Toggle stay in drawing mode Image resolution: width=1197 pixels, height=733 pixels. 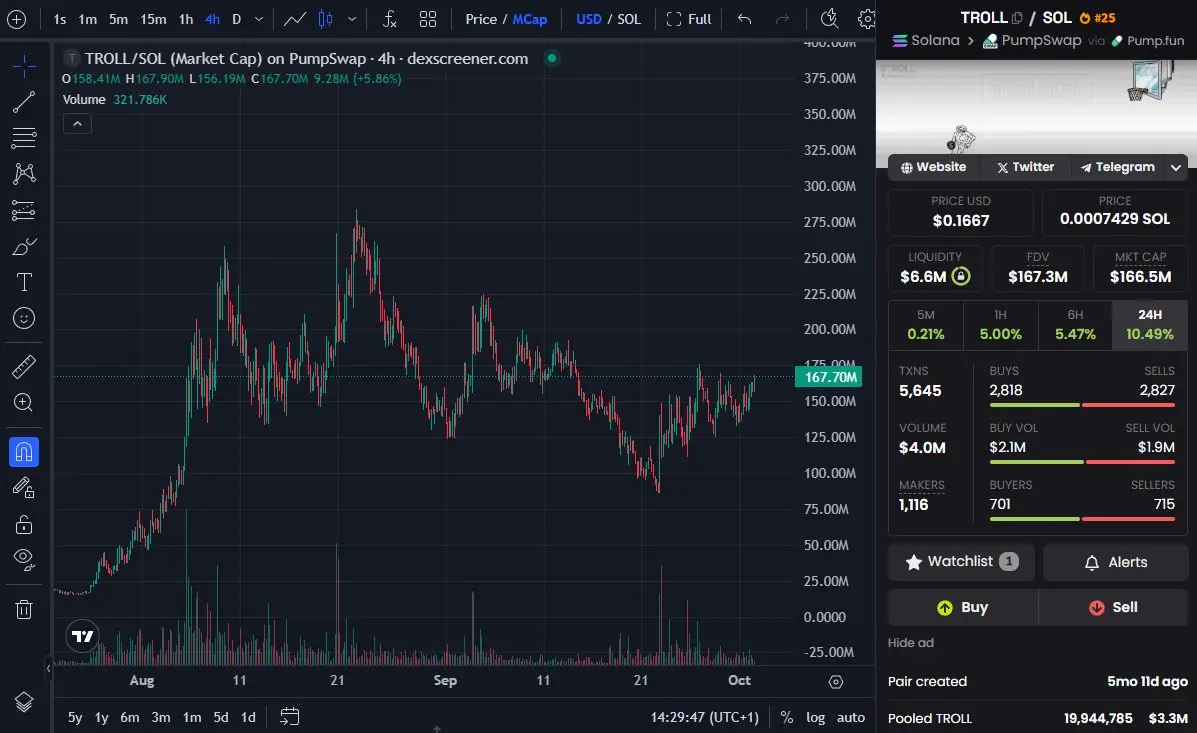[x=24, y=488]
